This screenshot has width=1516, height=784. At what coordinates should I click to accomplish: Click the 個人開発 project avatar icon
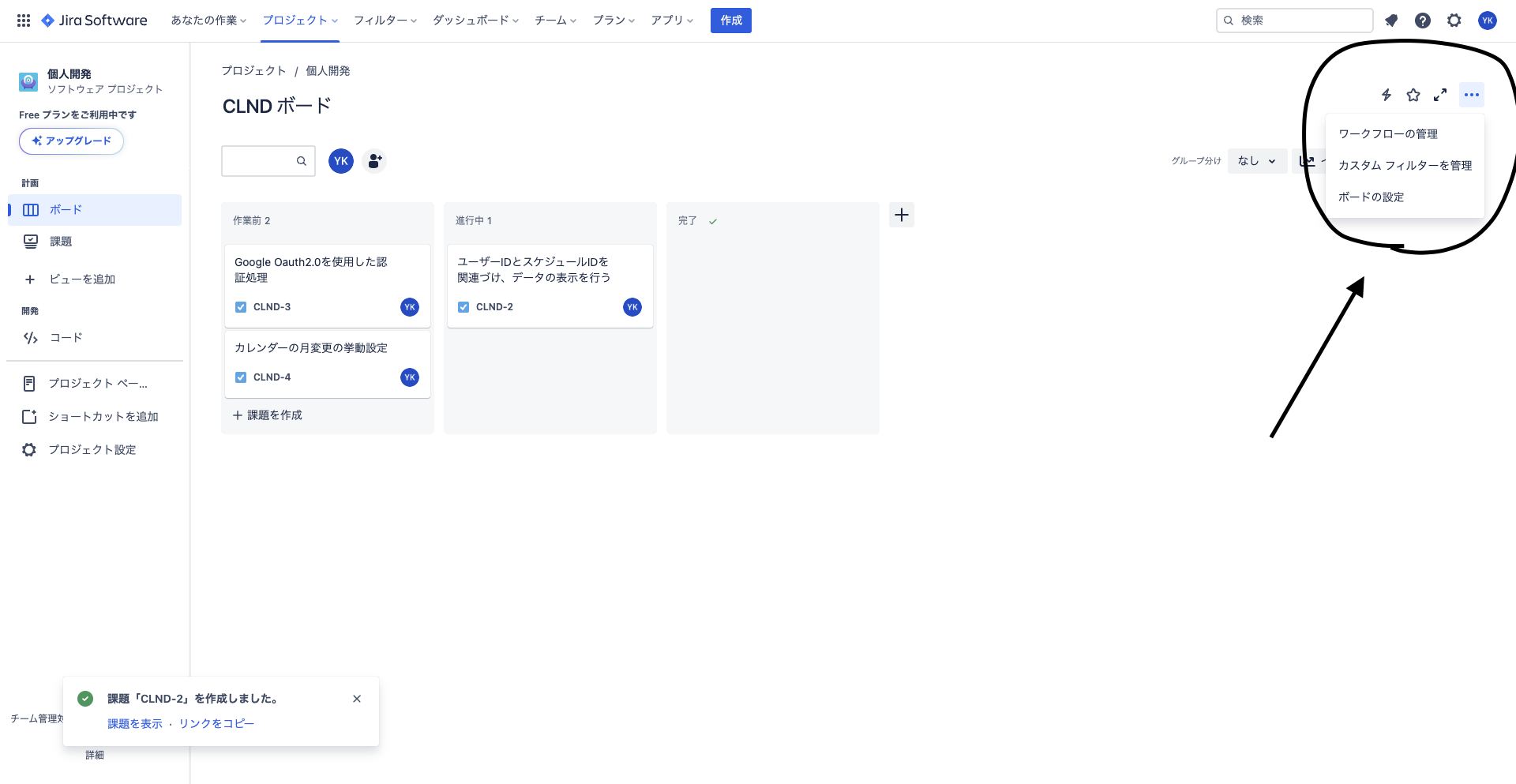pos(28,81)
